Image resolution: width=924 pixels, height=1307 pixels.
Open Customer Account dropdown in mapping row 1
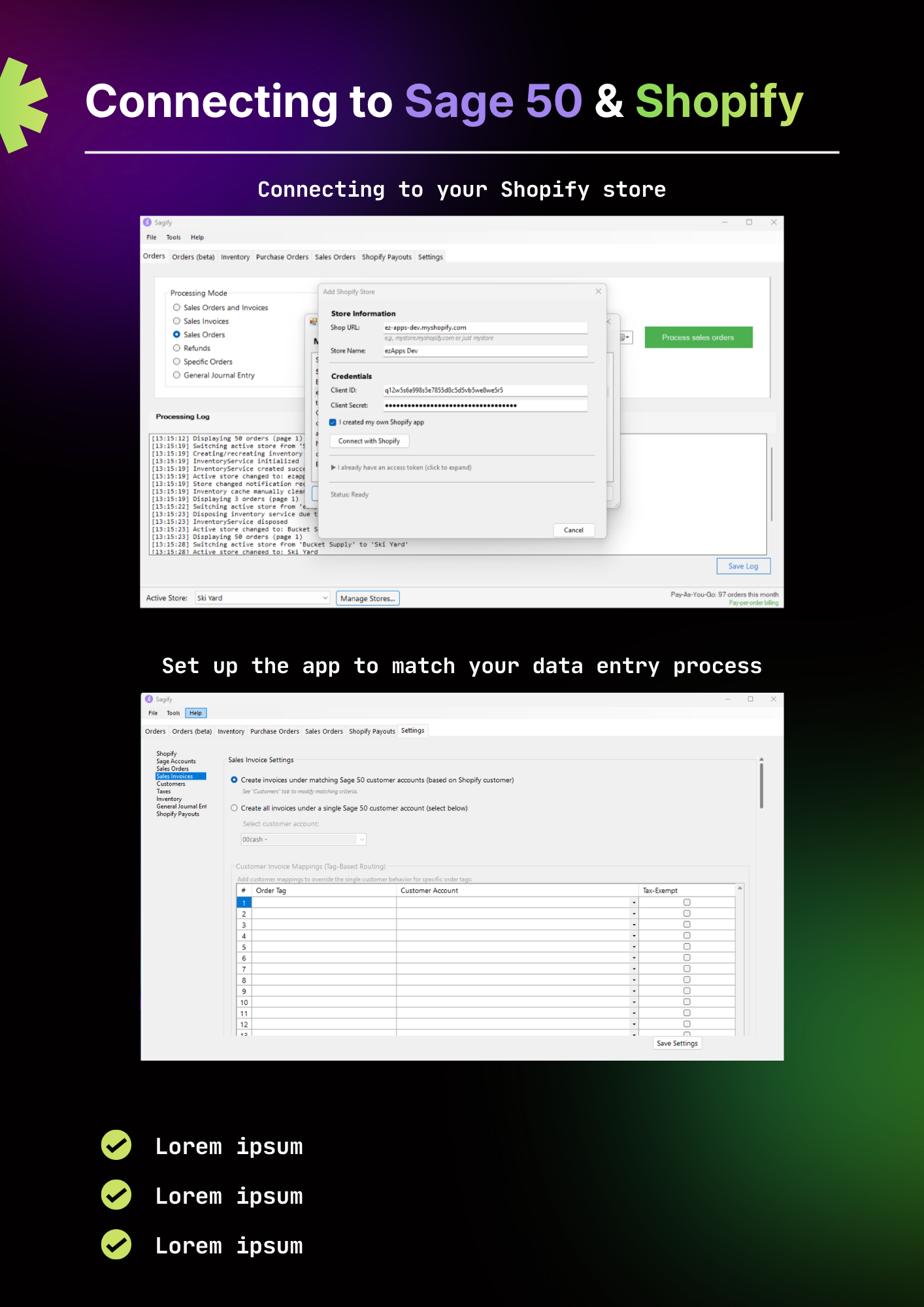point(634,902)
